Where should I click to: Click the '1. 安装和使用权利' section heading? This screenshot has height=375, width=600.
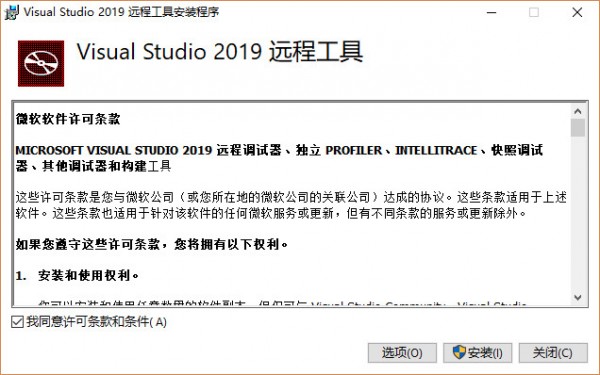[x=77, y=275]
